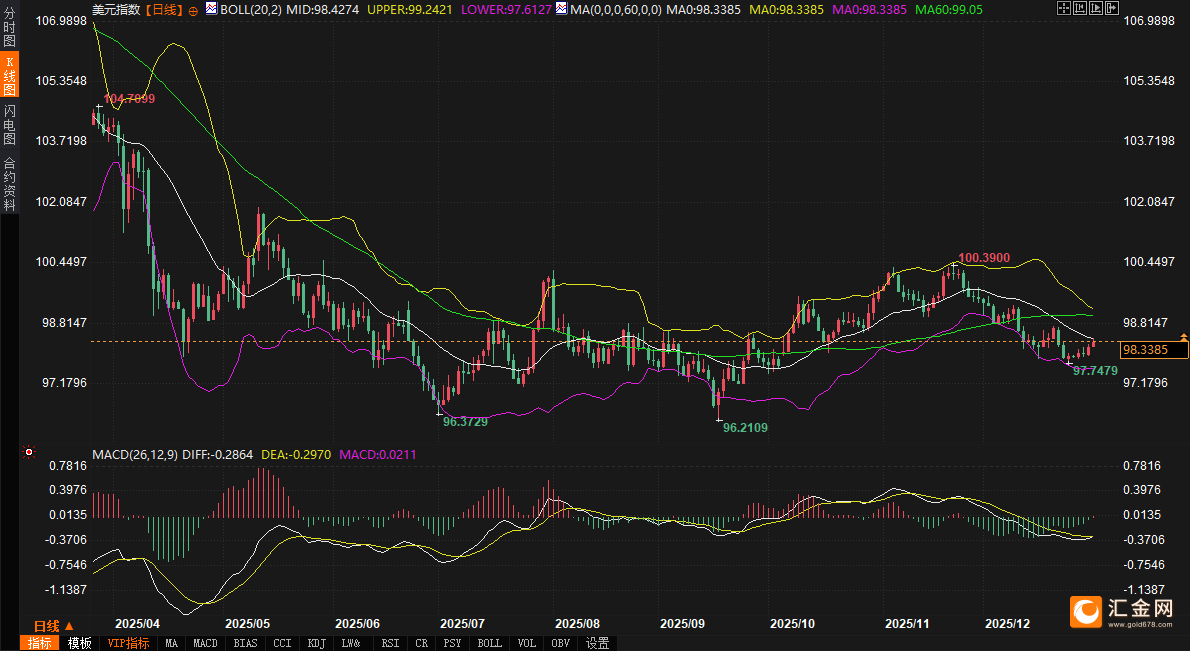This screenshot has width=1190, height=651.
Task: Switch to the 模板 tab
Action: pos(79,643)
